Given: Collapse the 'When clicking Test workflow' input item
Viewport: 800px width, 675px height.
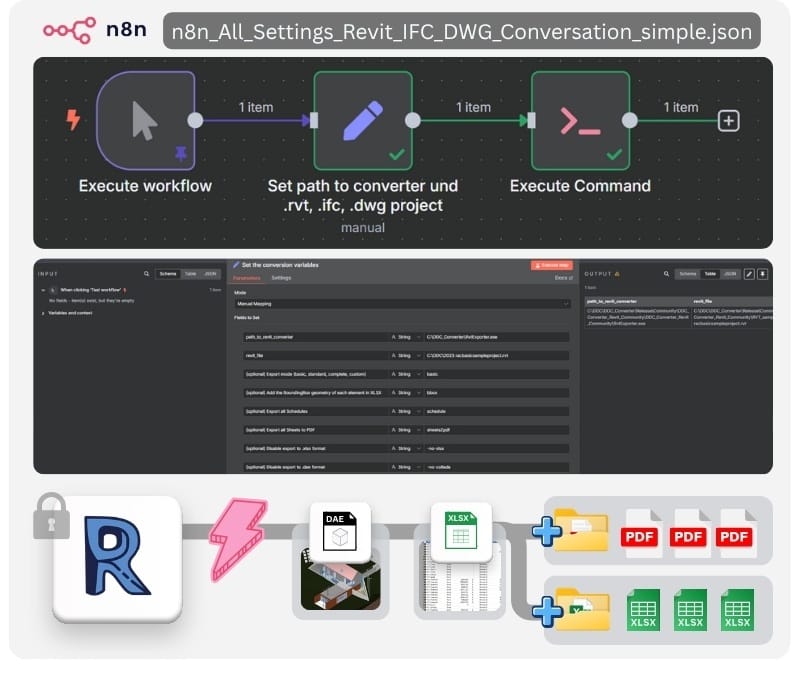Looking at the screenshot, I should tap(43, 290).
